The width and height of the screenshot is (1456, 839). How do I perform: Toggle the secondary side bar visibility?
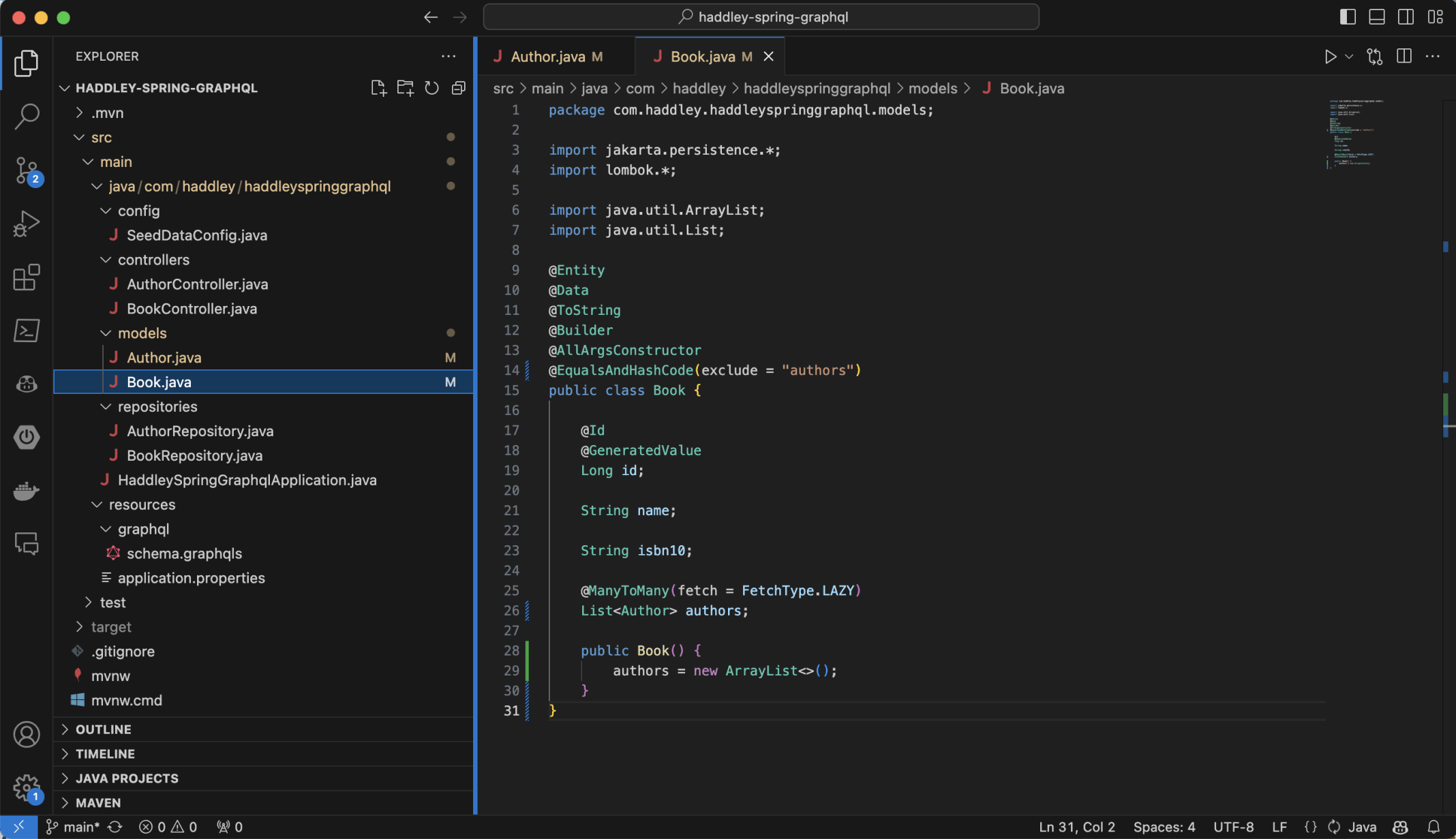pyautogui.click(x=1406, y=17)
